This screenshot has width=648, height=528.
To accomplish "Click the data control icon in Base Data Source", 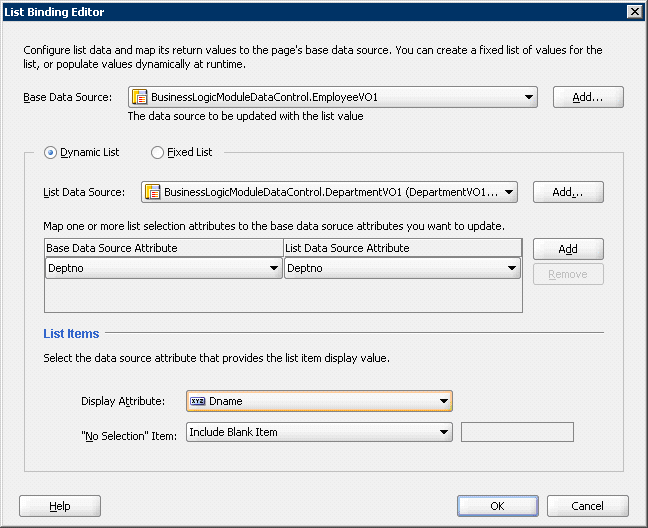I will tap(140, 98).
